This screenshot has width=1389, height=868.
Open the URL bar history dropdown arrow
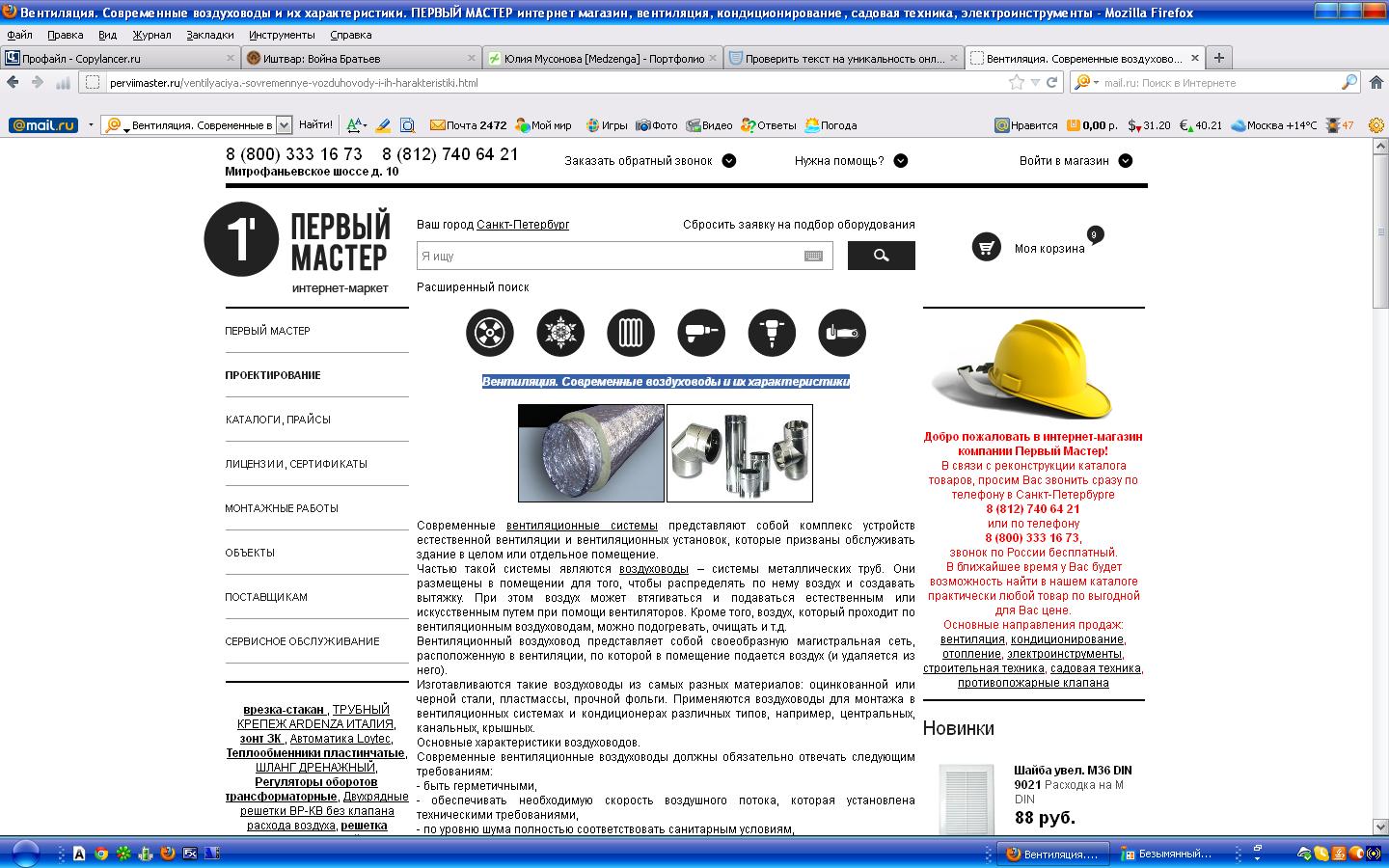tap(1035, 83)
